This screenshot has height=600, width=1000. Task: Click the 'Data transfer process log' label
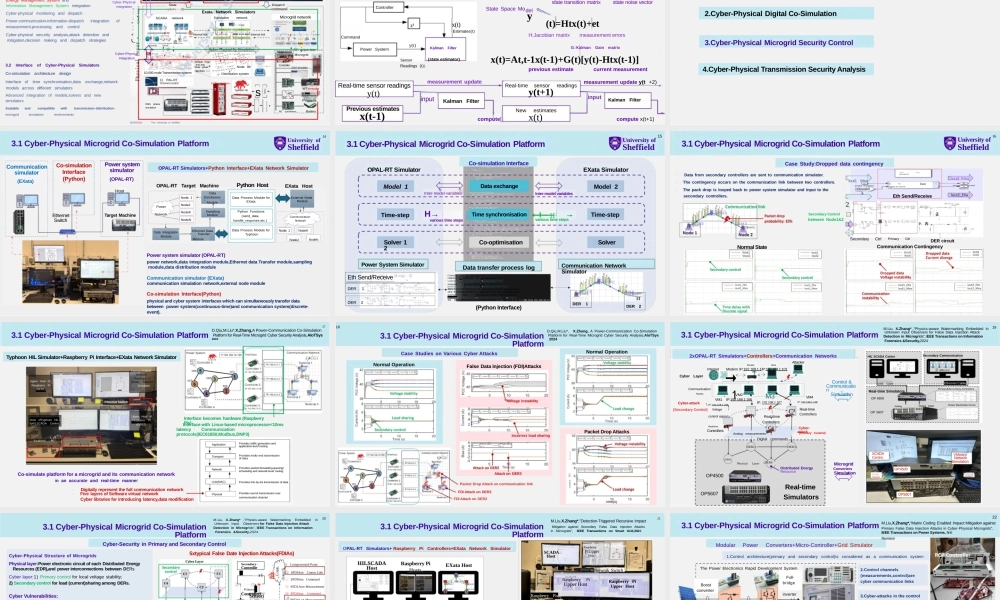498,268
